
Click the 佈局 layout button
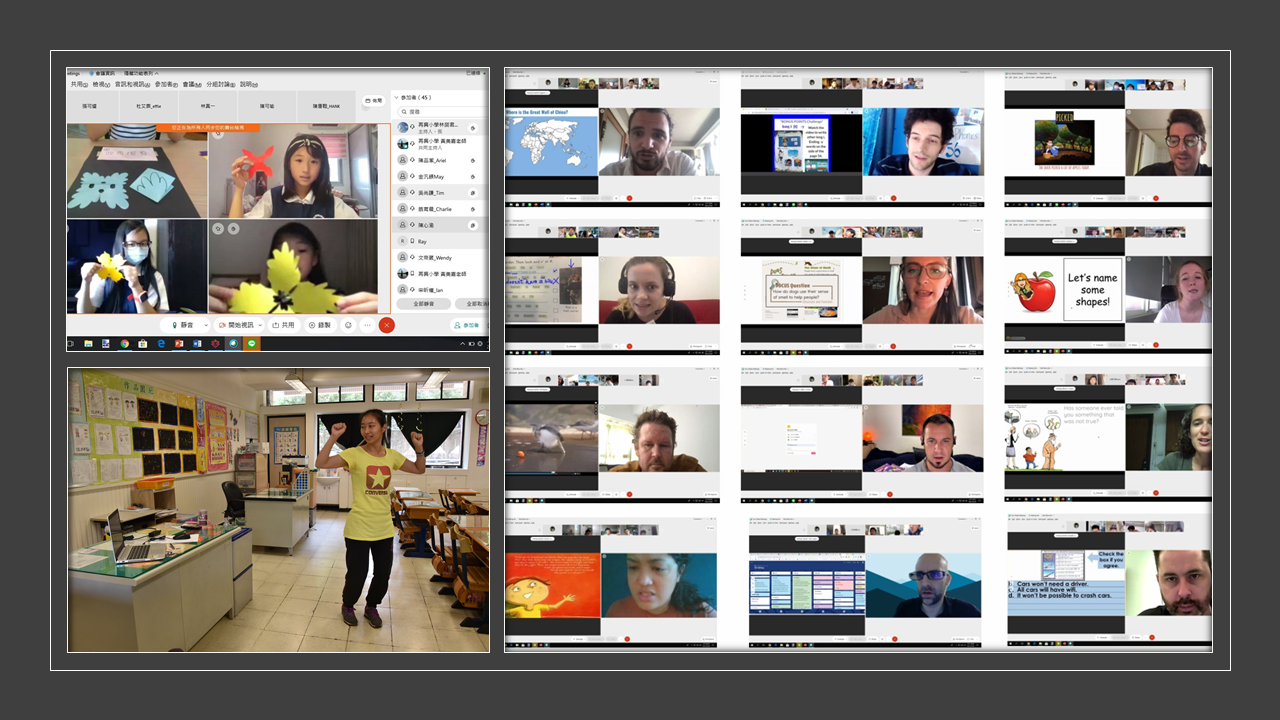point(373,101)
